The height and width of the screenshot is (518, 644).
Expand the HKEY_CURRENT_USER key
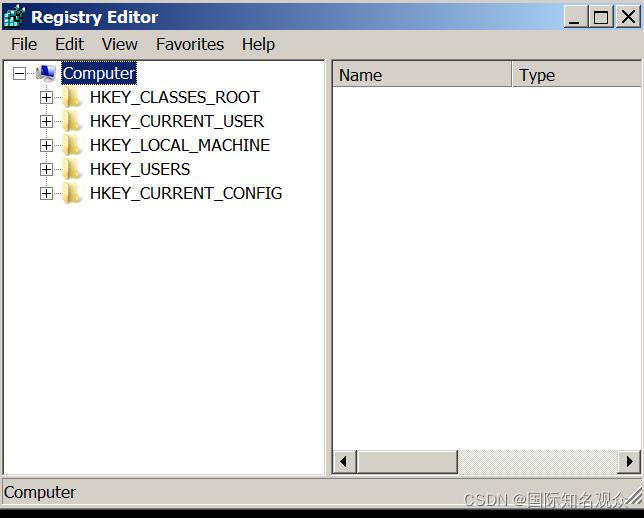click(46, 122)
